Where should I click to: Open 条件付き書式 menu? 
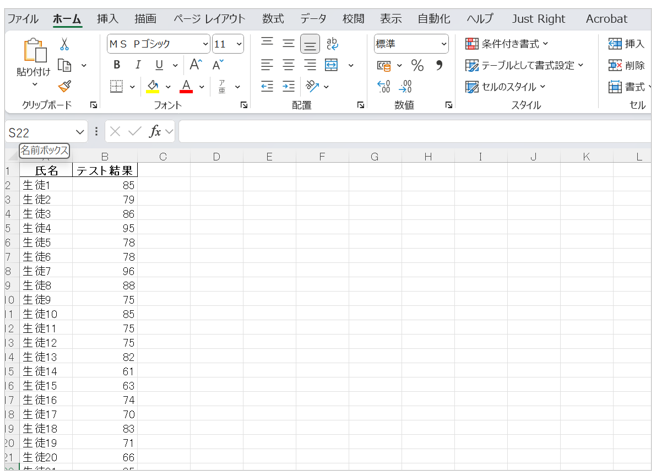tap(507, 44)
